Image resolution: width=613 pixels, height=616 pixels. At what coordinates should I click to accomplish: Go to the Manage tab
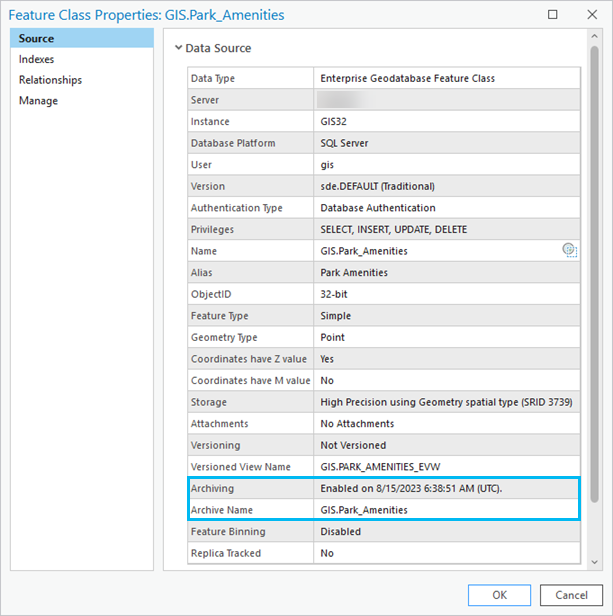(38, 101)
